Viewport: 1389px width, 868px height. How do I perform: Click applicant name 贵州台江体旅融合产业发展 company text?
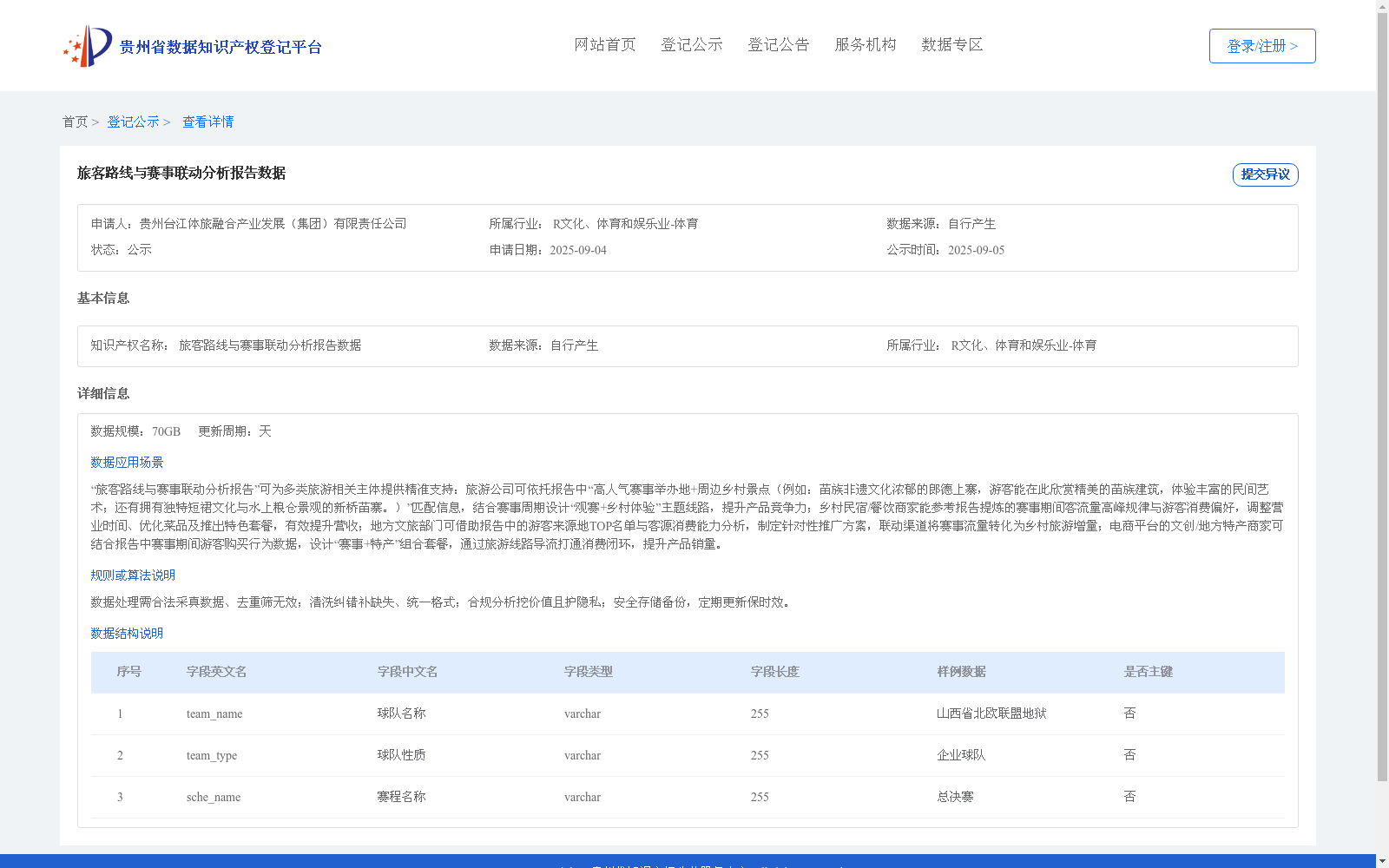click(273, 224)
